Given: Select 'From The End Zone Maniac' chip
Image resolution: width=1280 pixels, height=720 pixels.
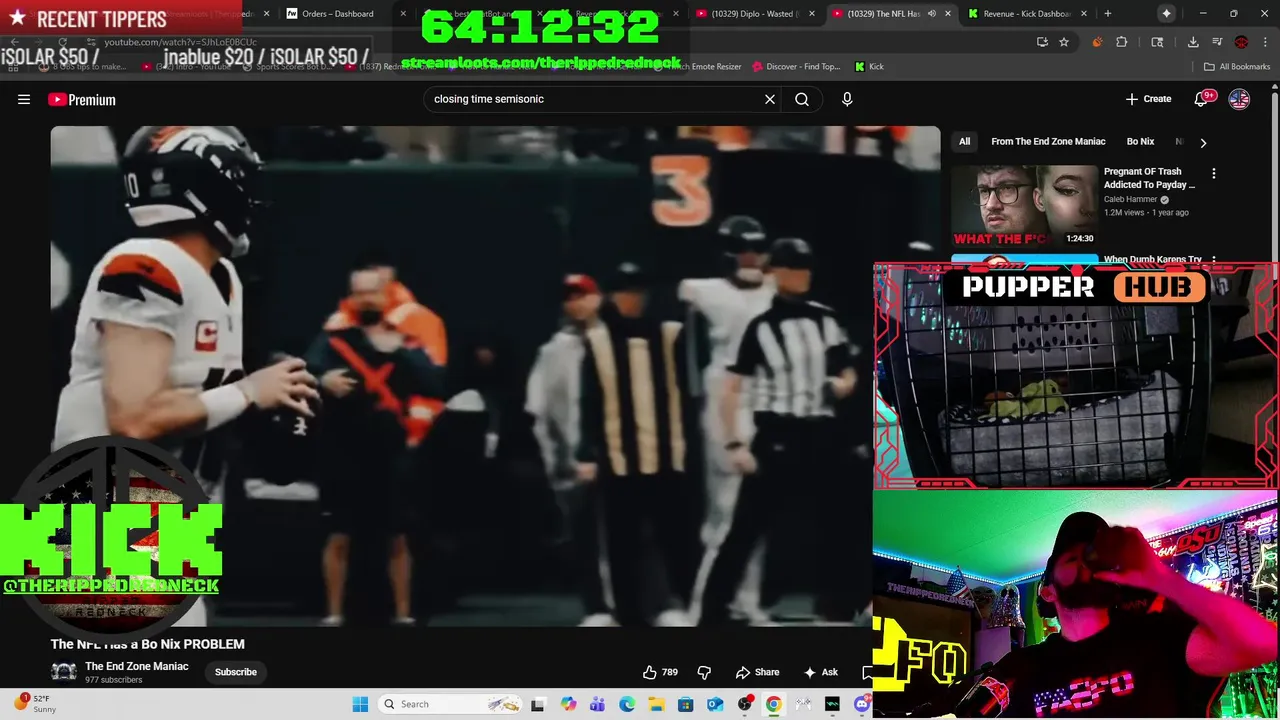Looking at the screenshot, I should pyautogui.click(x=1048, y=142).
